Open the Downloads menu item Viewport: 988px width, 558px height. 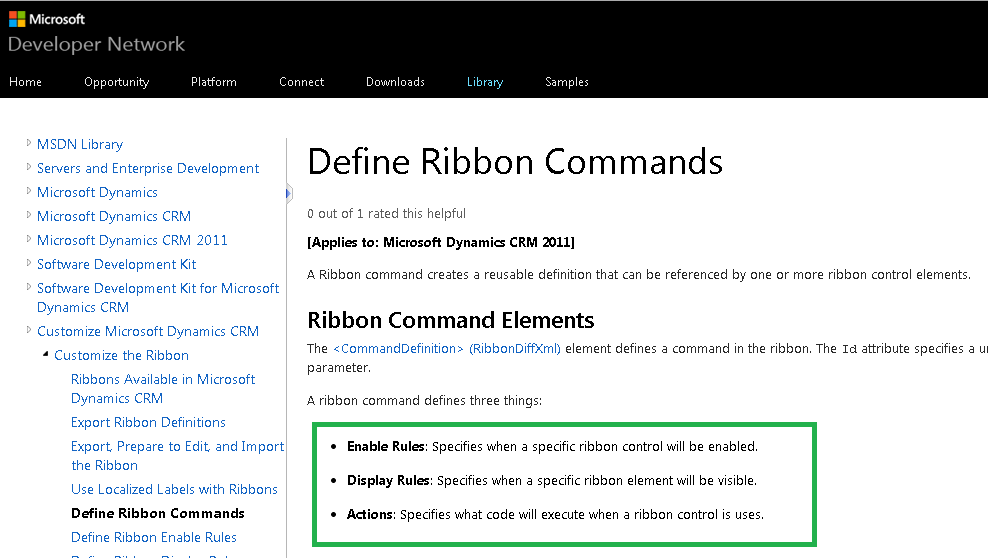coord(395,82)
